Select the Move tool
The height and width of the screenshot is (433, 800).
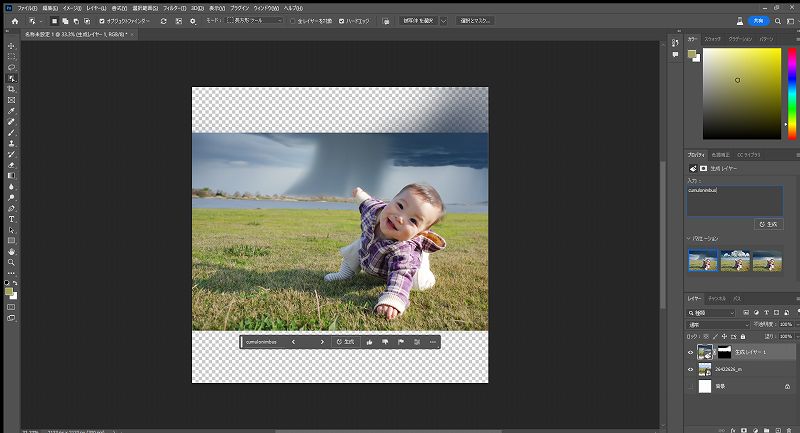click(11, 46)
